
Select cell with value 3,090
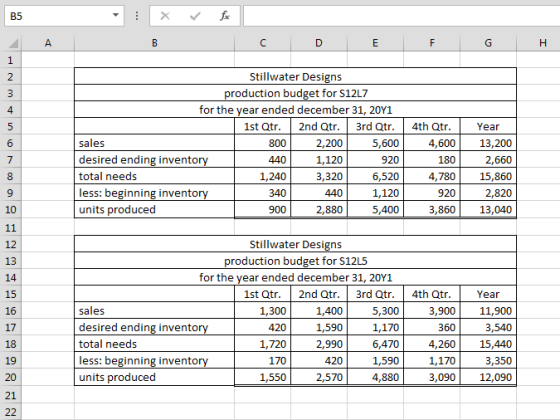432,377
